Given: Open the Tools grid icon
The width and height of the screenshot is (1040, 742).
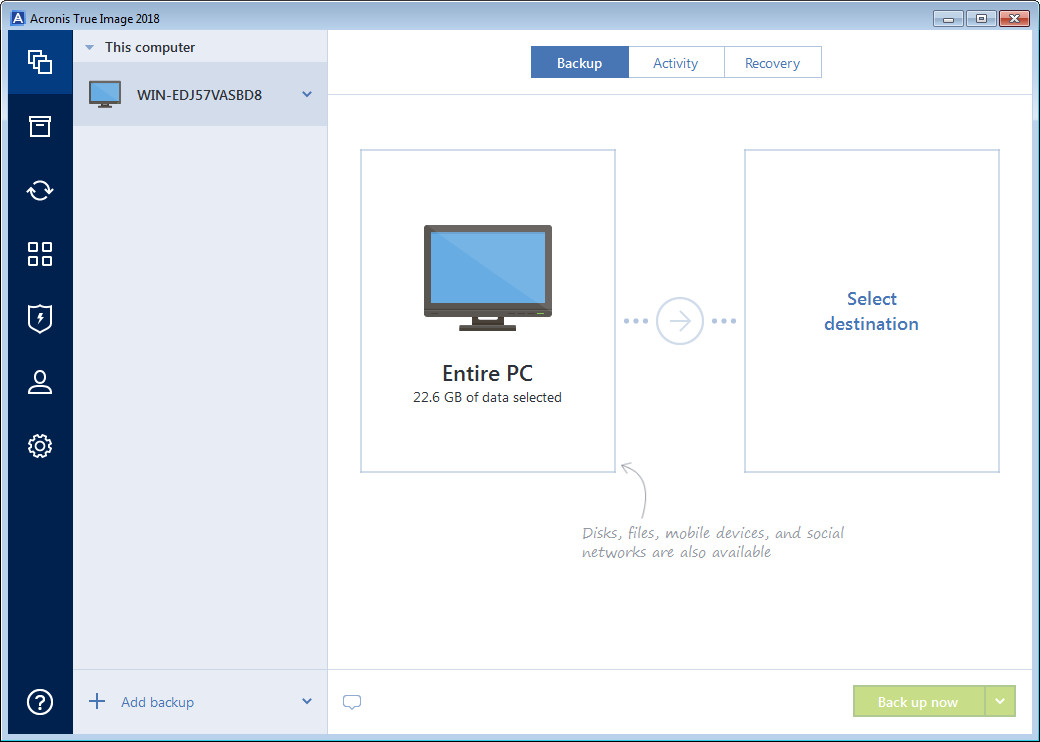Looking at the screenshot, I should click(x=39, y=254).
